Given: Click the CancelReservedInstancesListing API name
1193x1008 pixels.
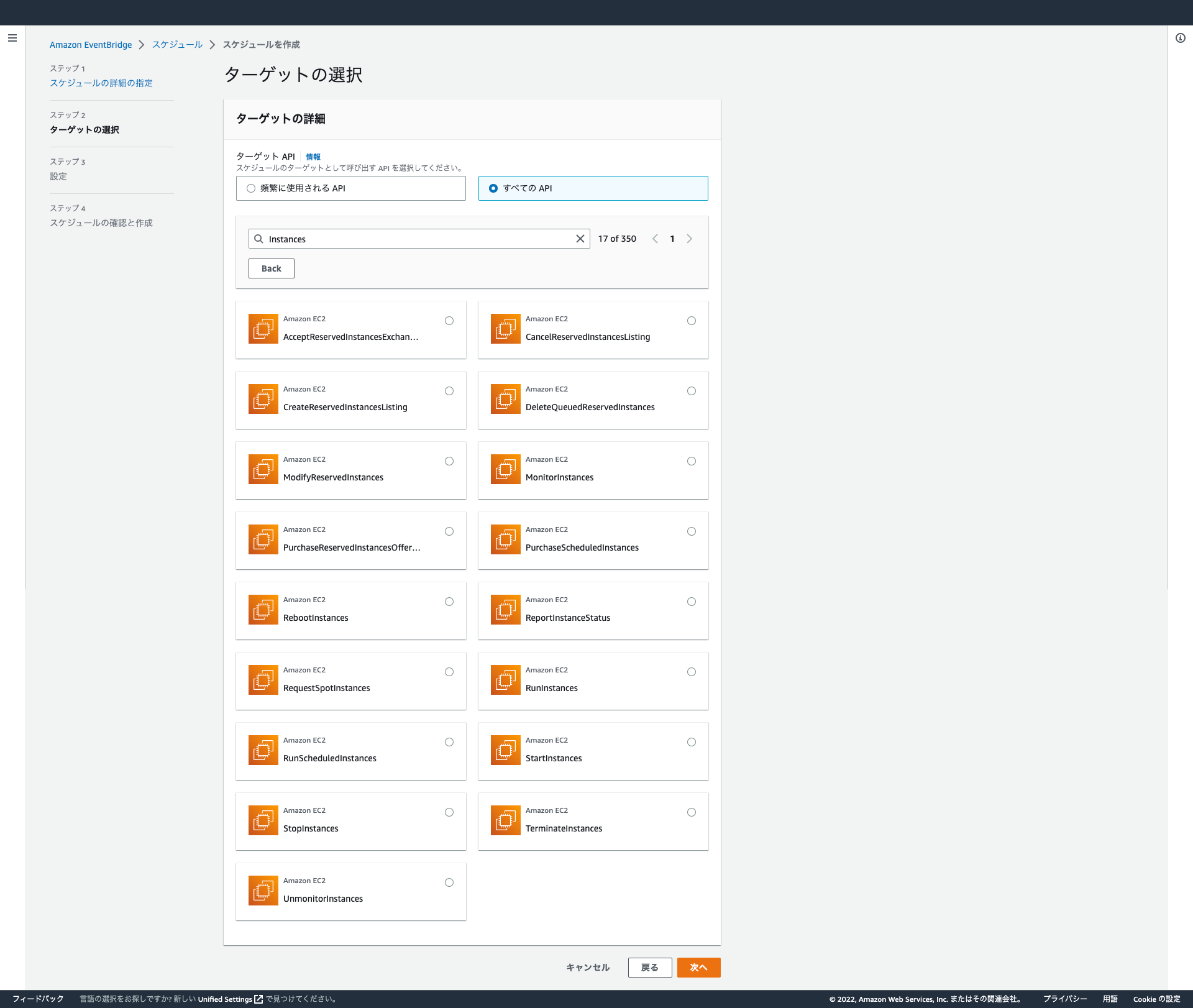Looking at the screenshot, I should coord(588,337).
